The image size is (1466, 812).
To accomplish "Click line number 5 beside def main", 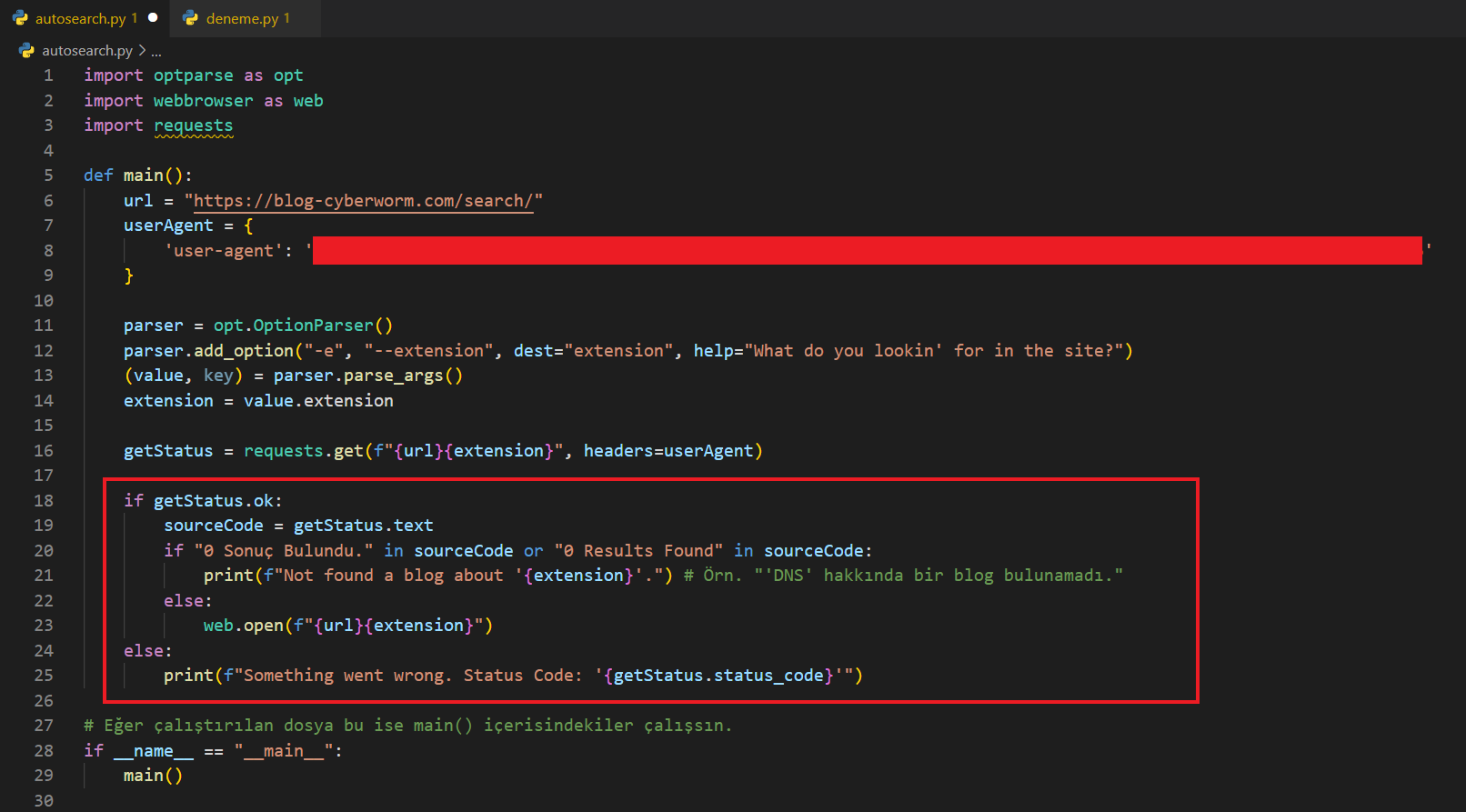I will (48, 175).
